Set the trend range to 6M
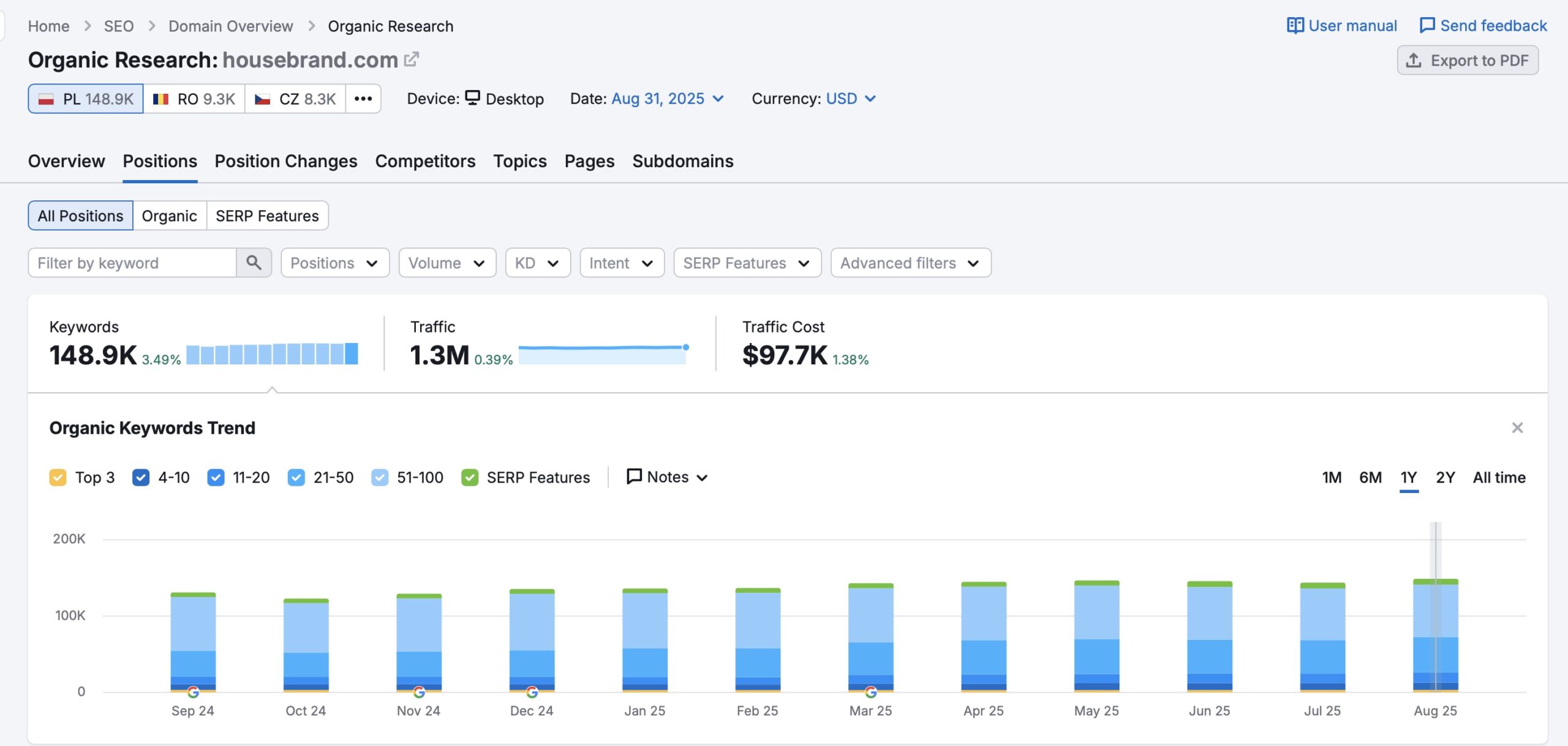Image resolution: width=1568 pixels, height=746 pixels. (1370, 477)
